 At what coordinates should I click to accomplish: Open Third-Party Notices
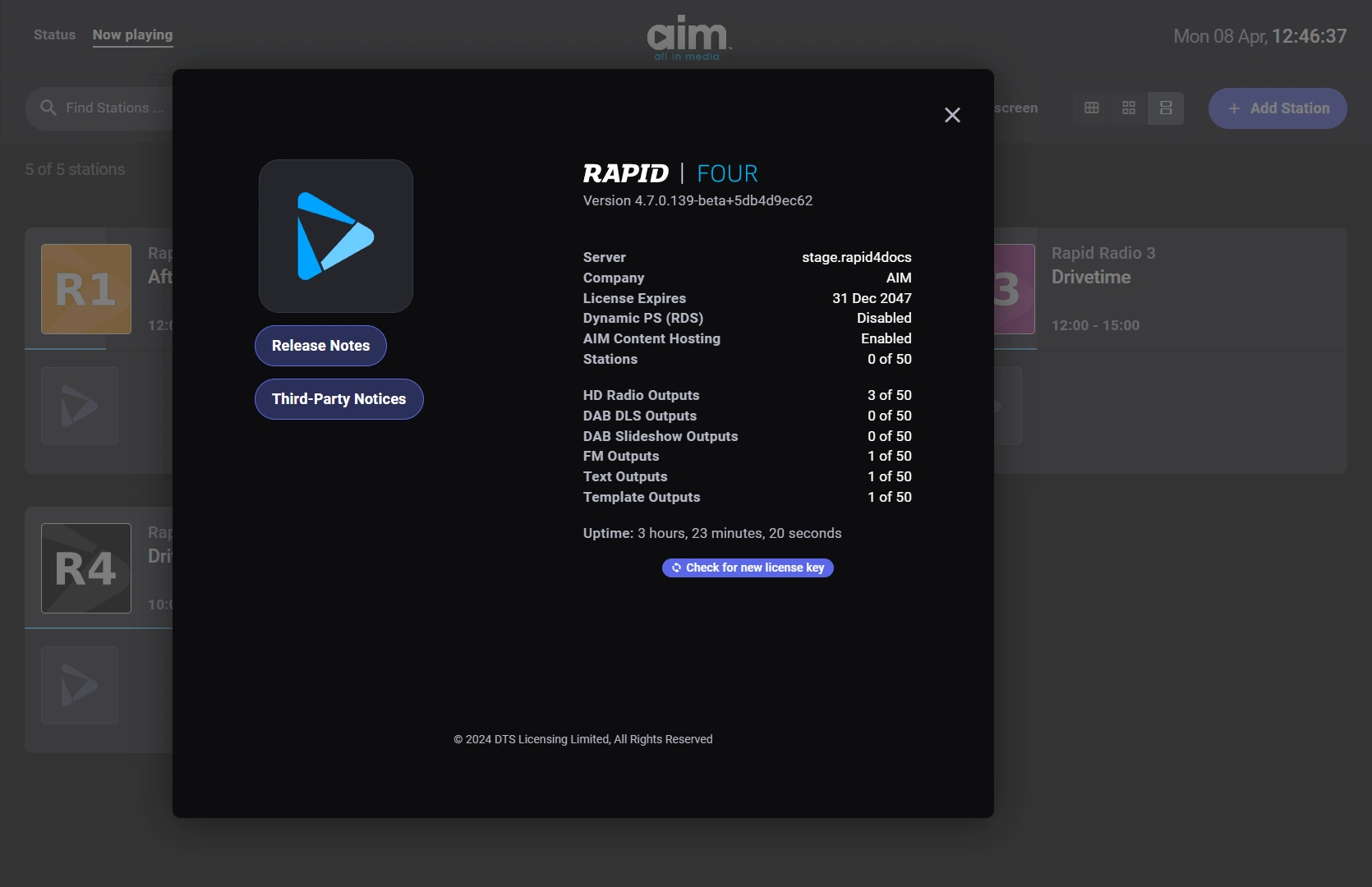[338, 399]
